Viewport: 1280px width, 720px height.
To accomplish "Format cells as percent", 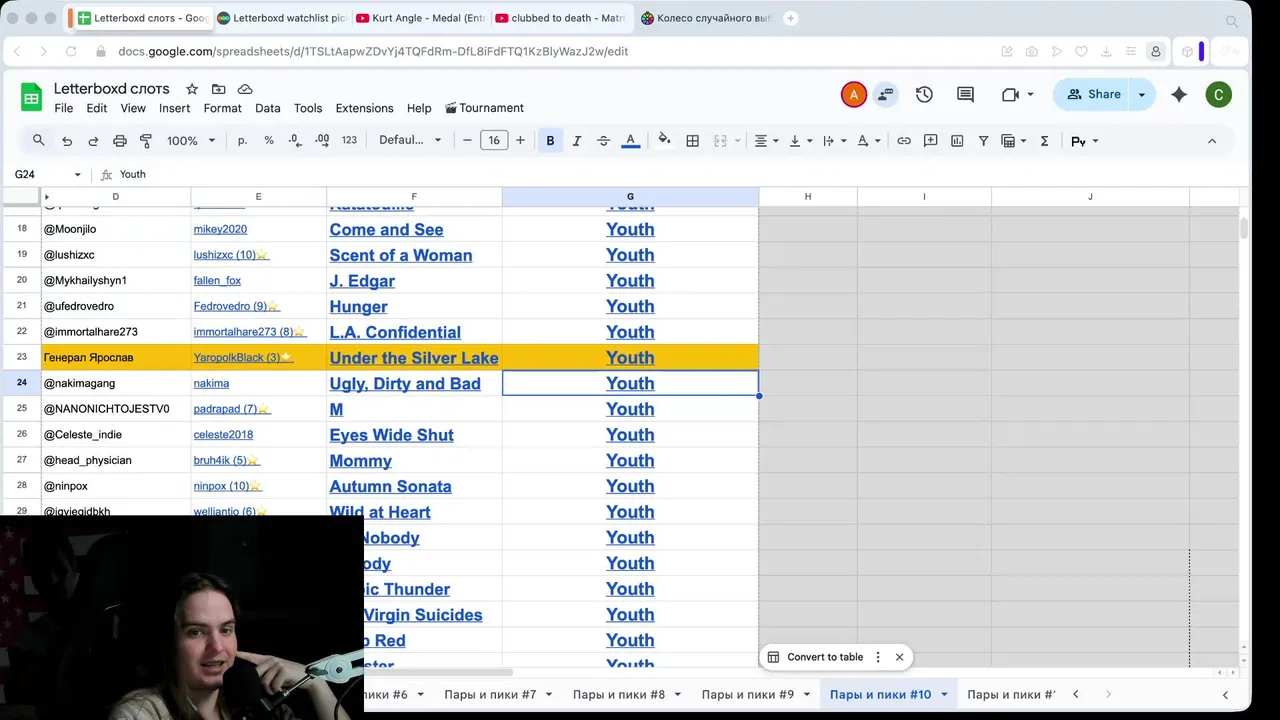I will [269, 141].
